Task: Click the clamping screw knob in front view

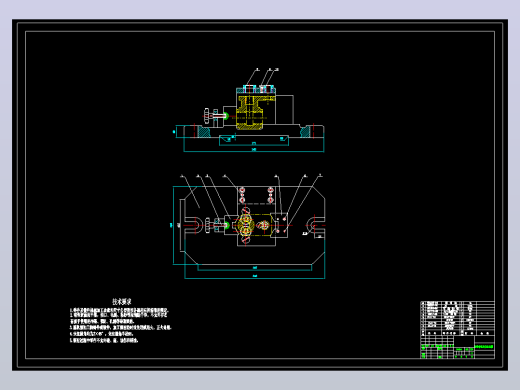Action: [x=207, y=116]
